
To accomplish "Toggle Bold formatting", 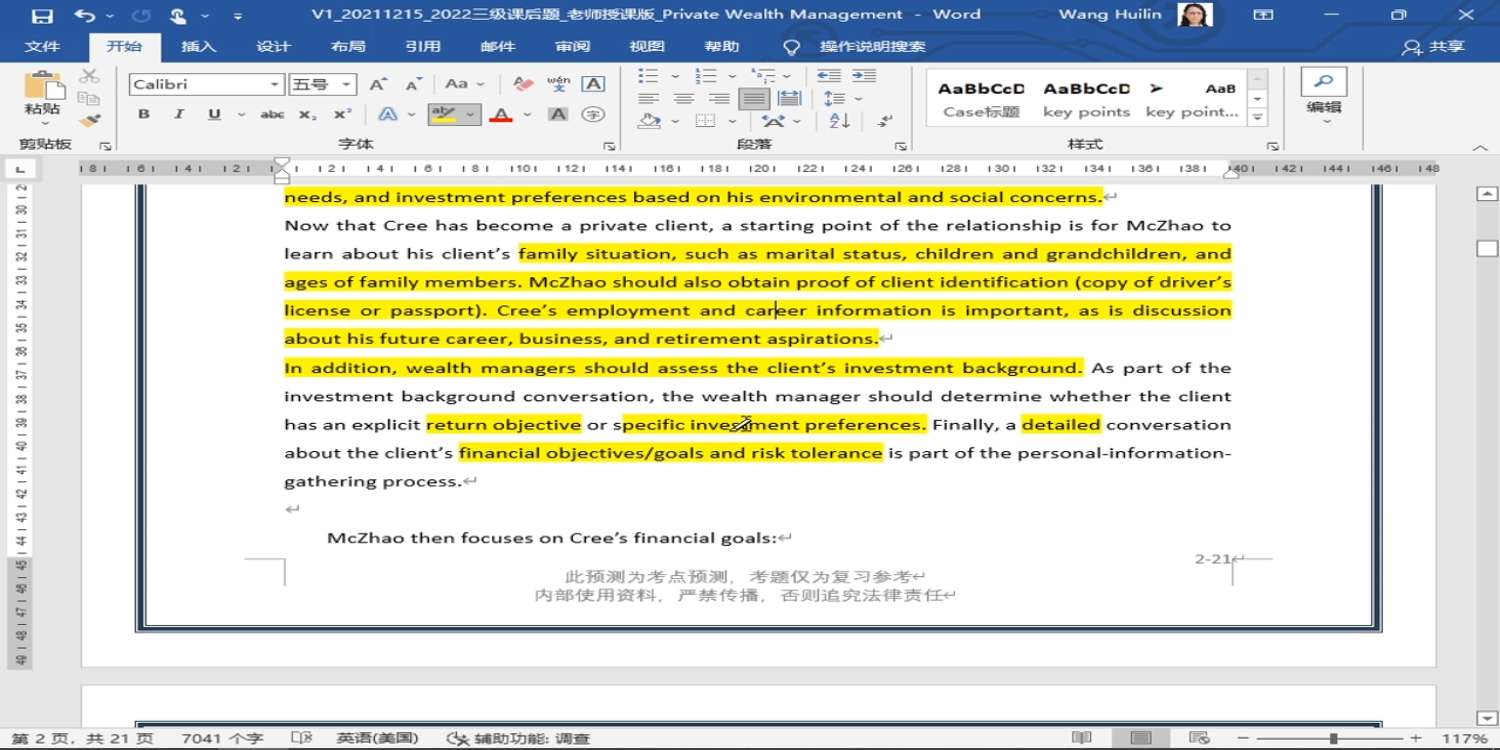I will 144,114.
